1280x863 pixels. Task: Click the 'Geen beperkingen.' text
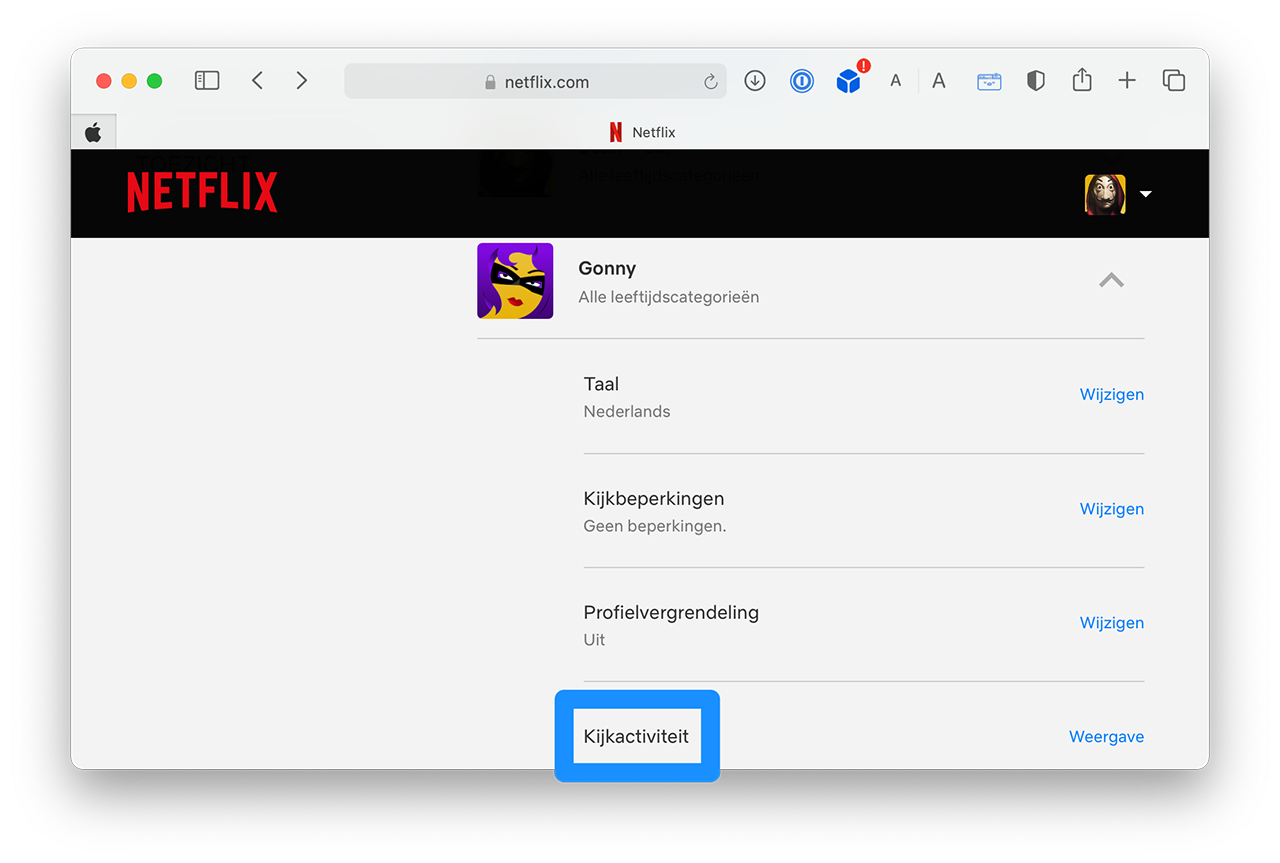655,526
